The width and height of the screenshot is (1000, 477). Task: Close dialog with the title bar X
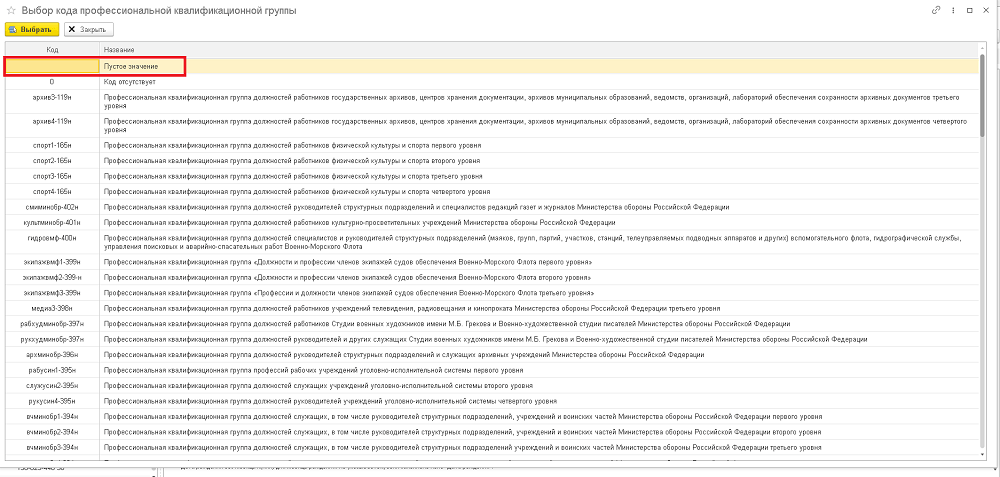coord(987,10)
